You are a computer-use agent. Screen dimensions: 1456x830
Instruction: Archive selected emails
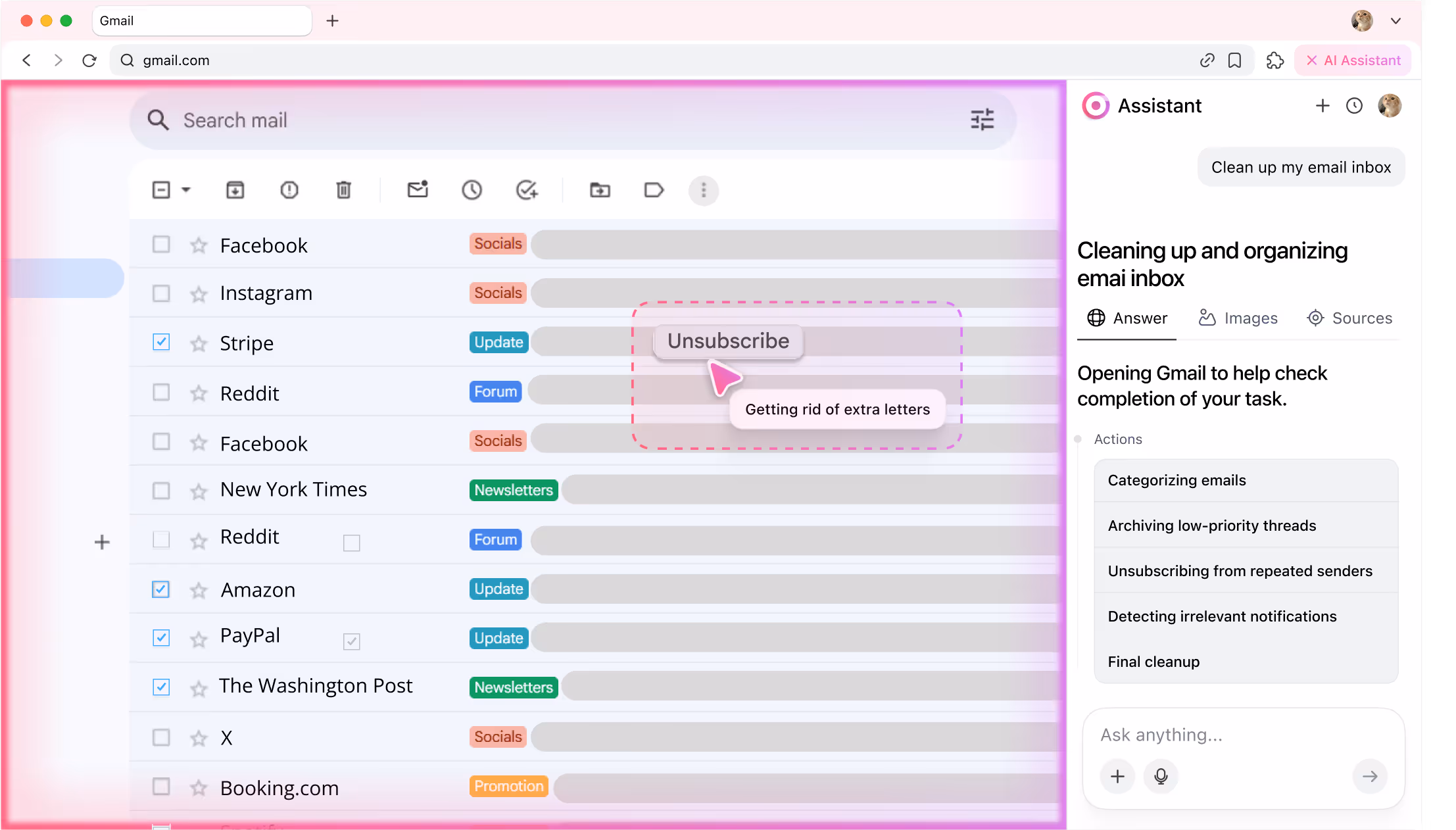(x=235, y=190)
